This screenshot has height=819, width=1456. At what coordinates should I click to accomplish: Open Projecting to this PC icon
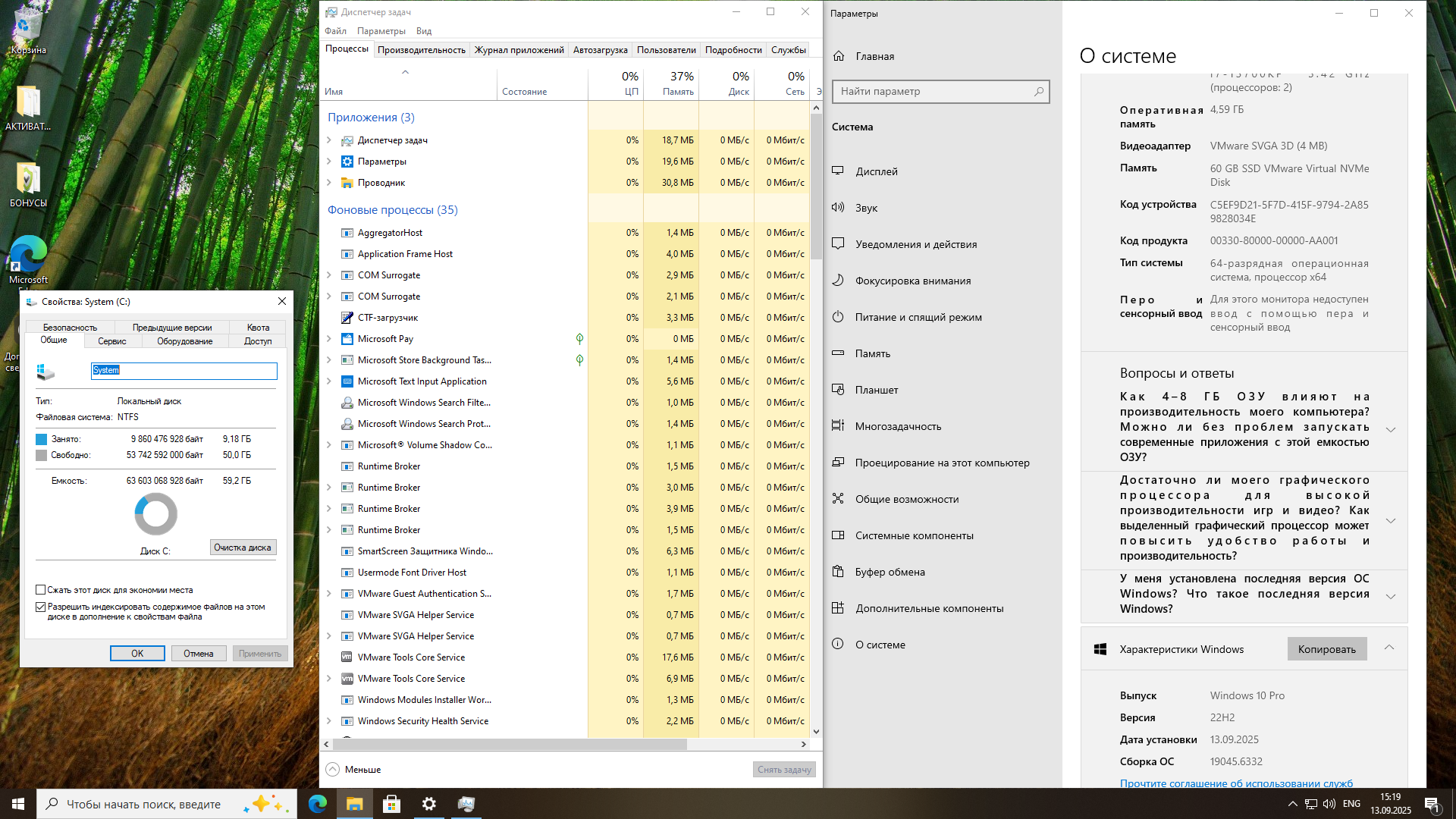pos(838,462)
